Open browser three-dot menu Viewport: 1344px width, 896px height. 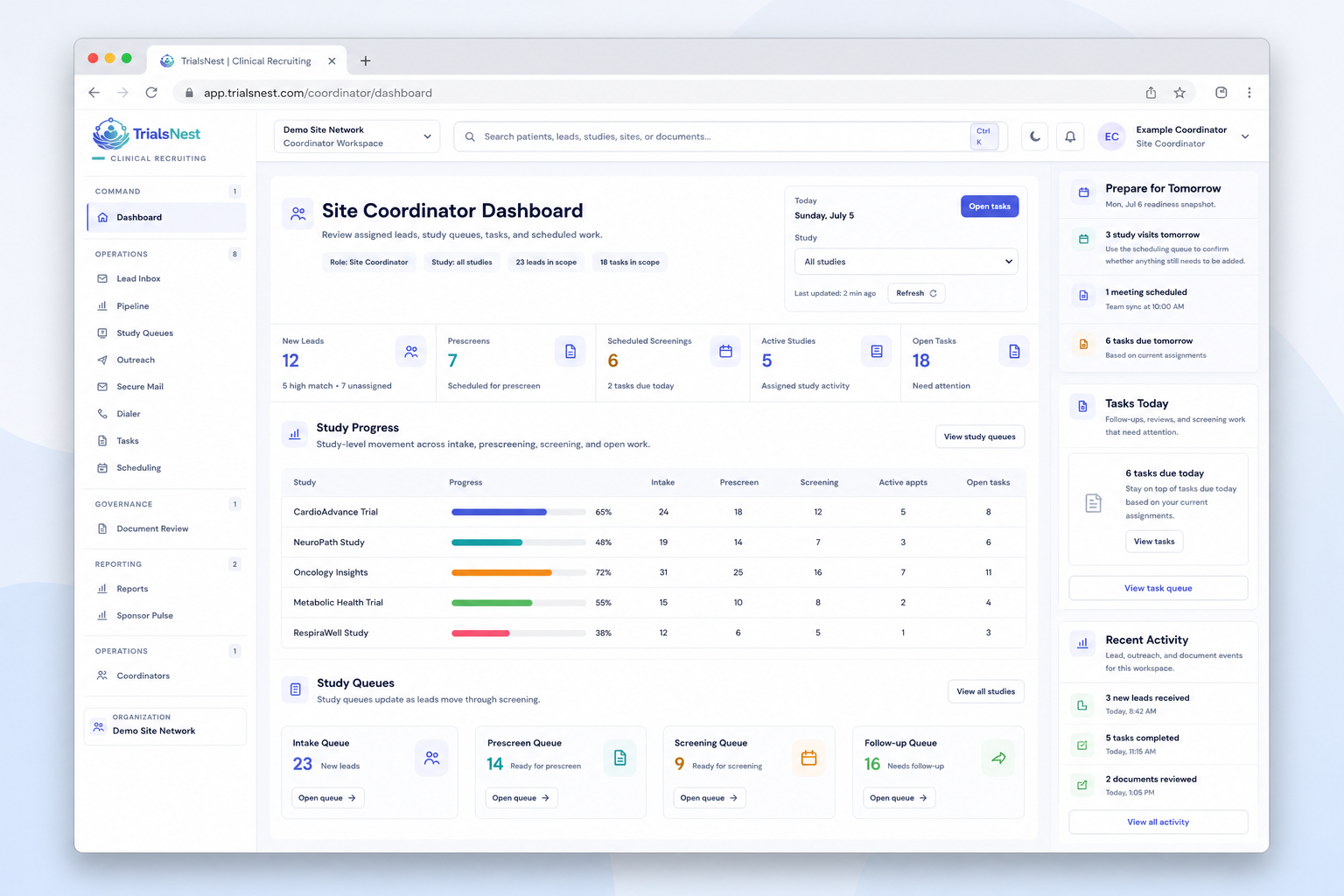pos(1249,93)
